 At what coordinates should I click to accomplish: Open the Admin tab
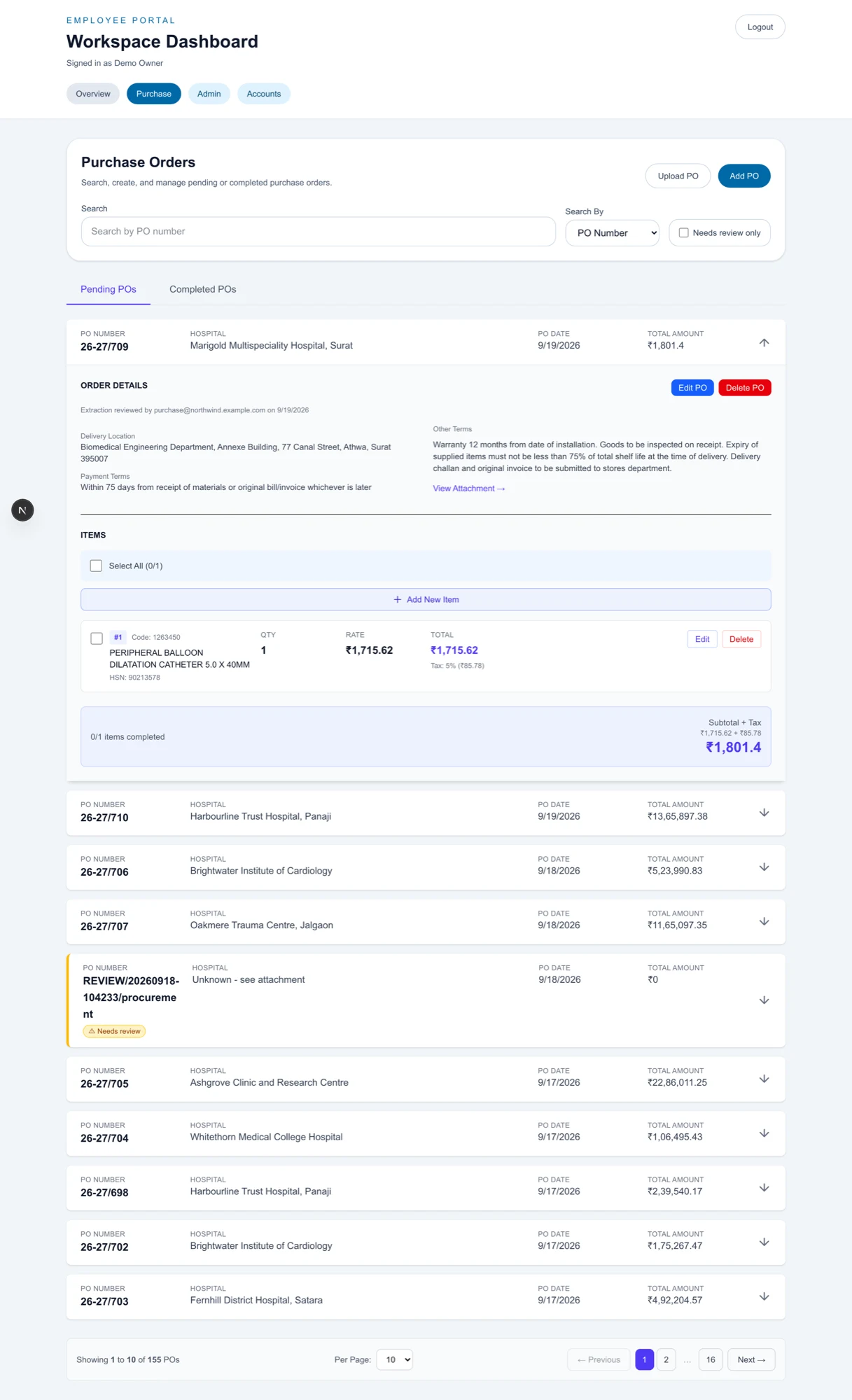pyautogui.click(x=209, y=94)
